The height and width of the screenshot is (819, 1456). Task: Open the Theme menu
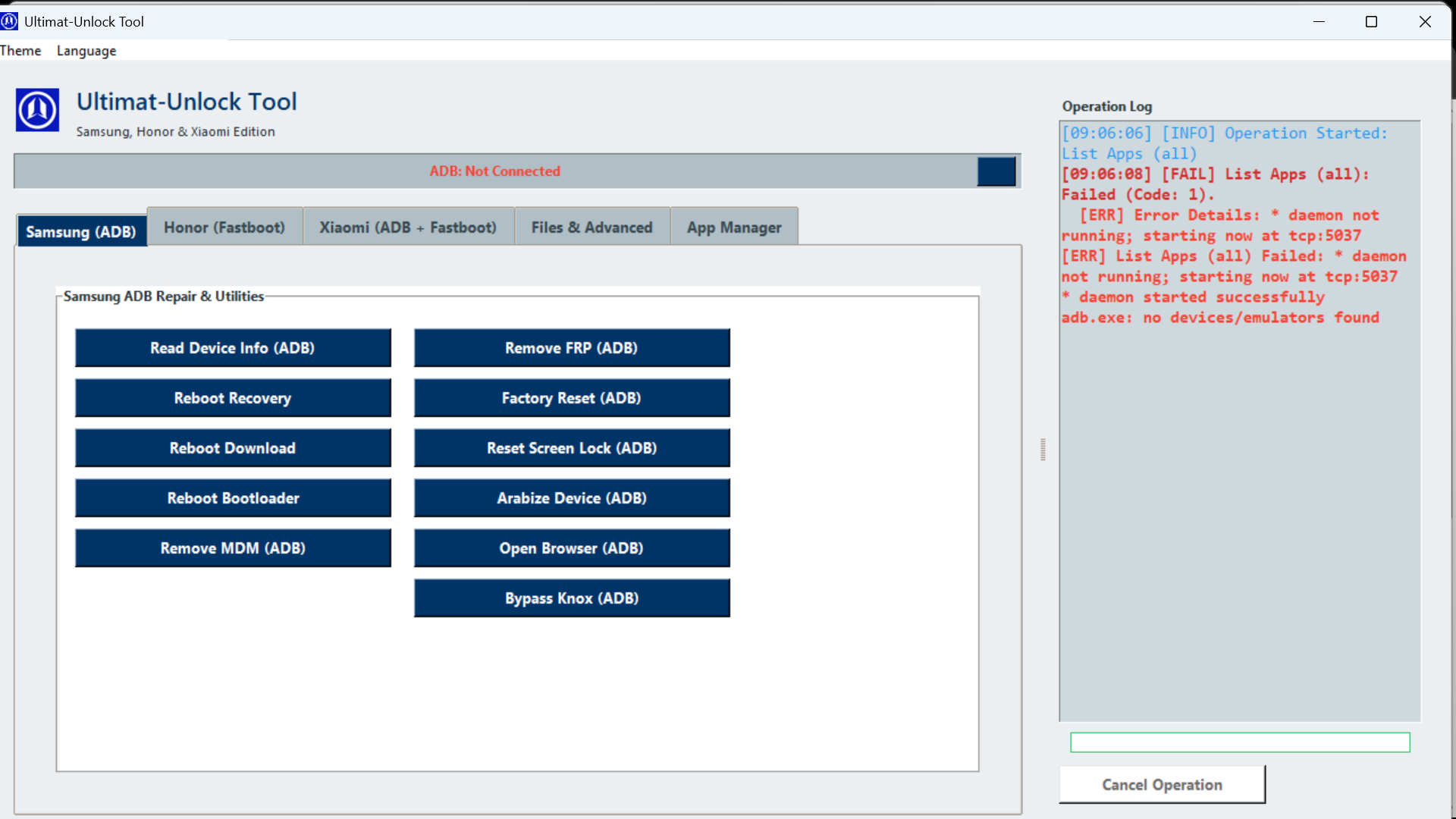[20, 51]
